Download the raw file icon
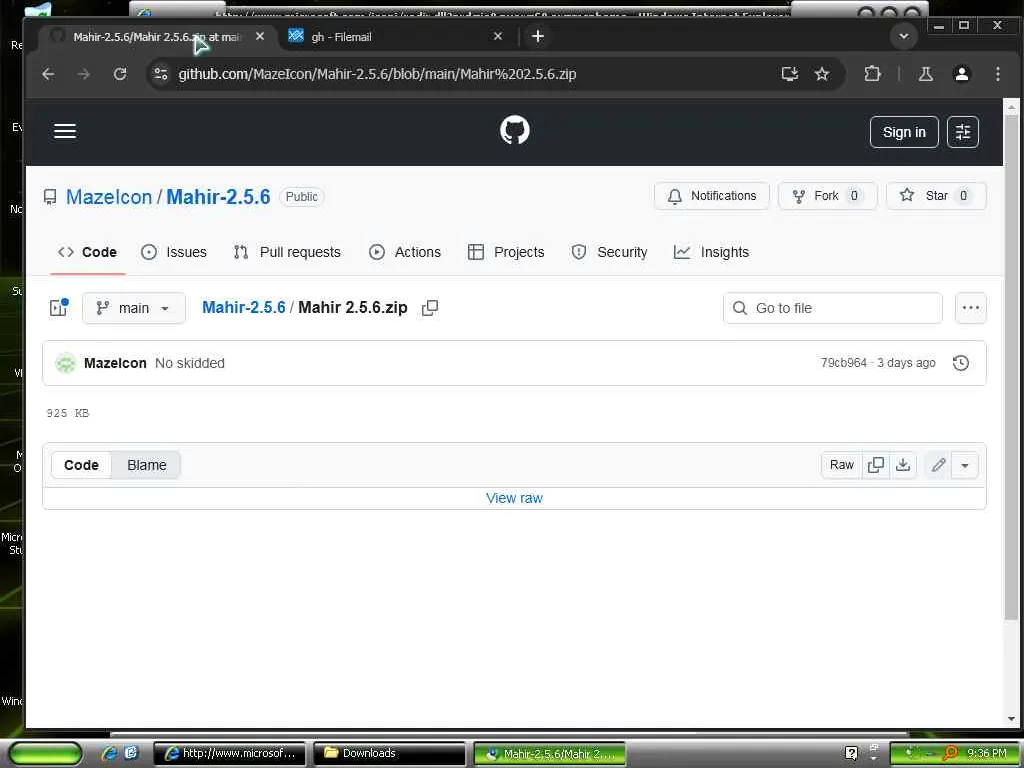 [x=903, y=465]
